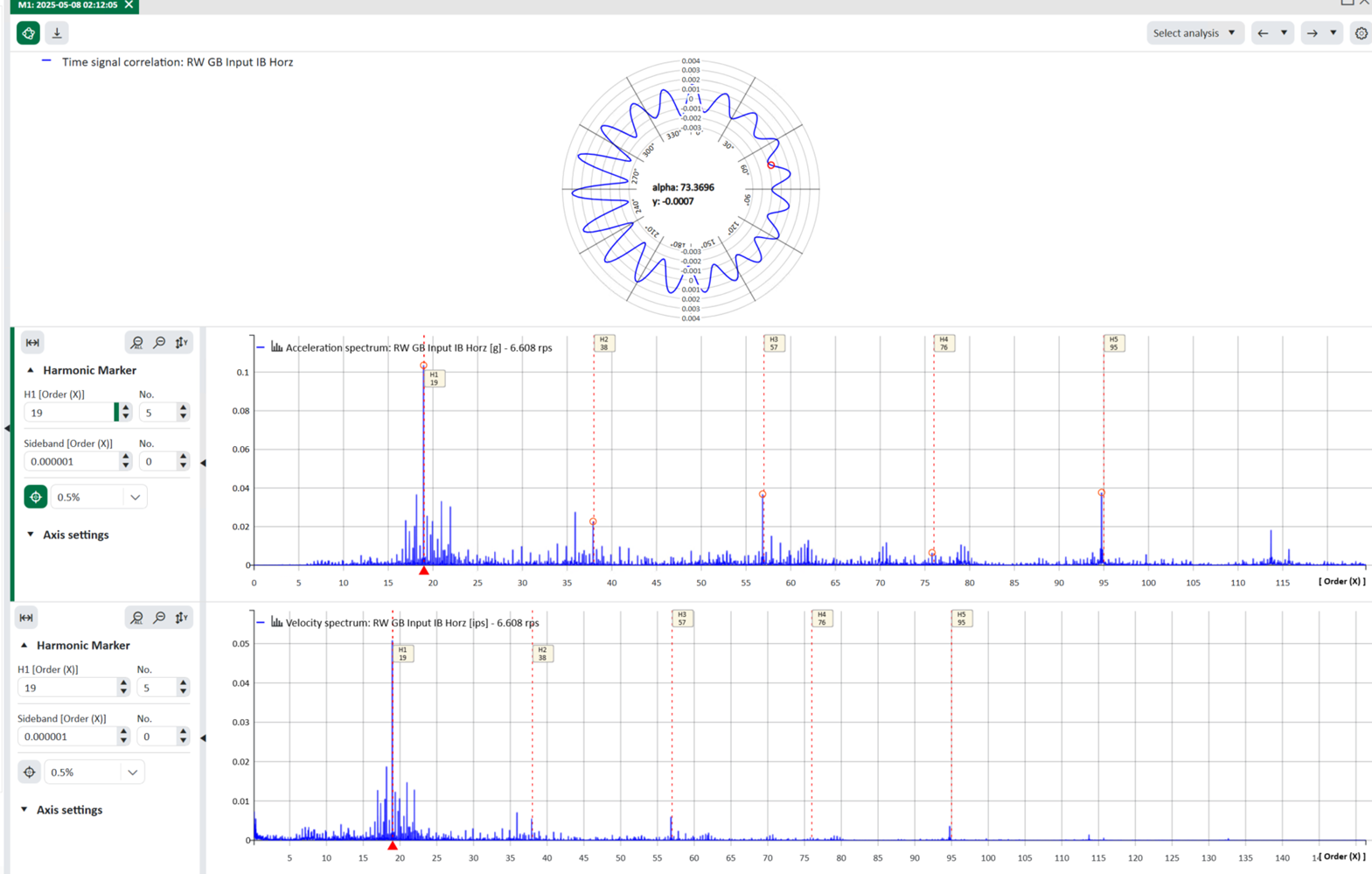This screenshot has height=874, width=1372.
Task: Click Y-axis scale icon in acceleration panel
Action: [x=182, y=342]
